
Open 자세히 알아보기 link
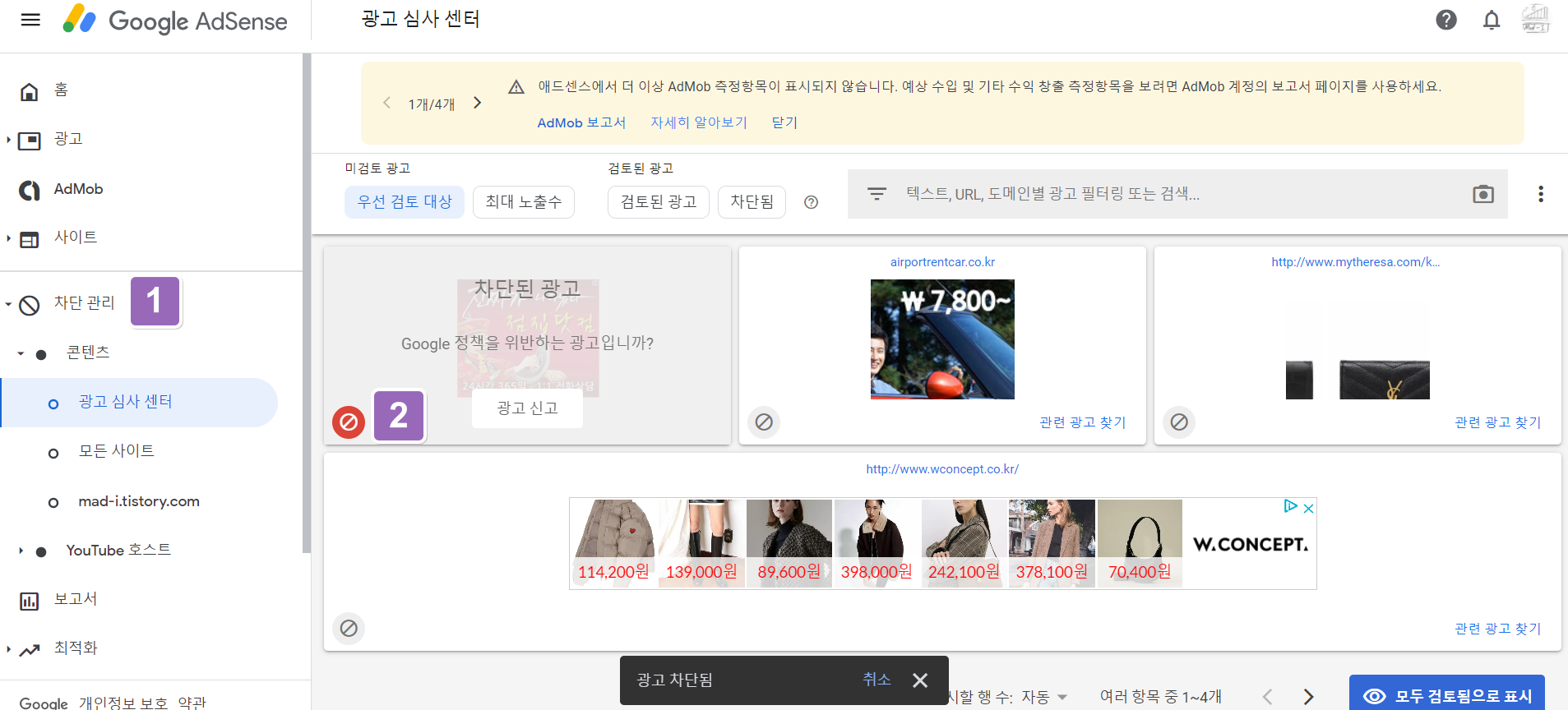click(x=699, y=122)
